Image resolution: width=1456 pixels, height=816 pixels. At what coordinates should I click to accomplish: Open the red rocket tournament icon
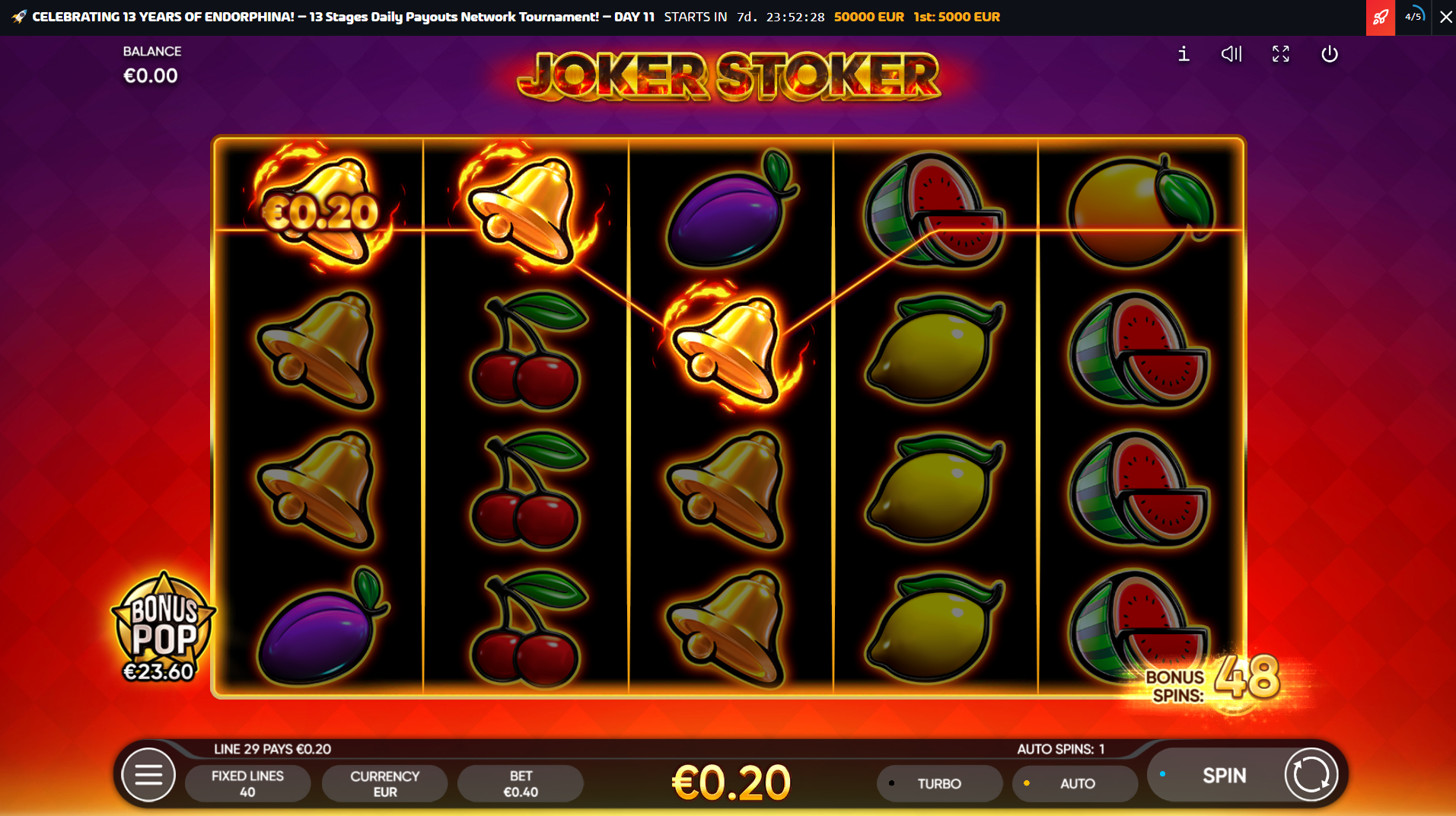tap(1380, 17)
